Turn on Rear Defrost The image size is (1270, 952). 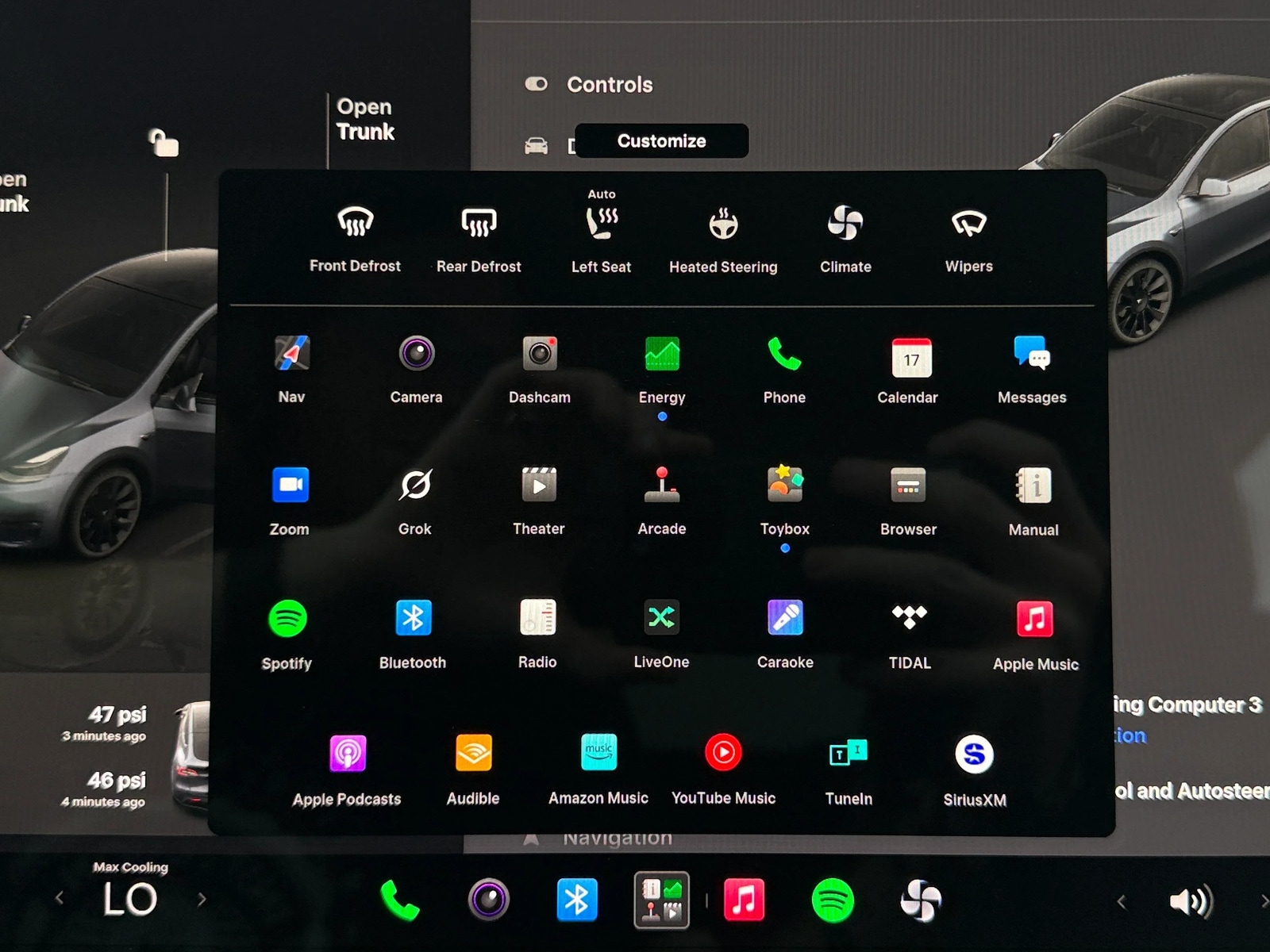click(x=479, y=238)
